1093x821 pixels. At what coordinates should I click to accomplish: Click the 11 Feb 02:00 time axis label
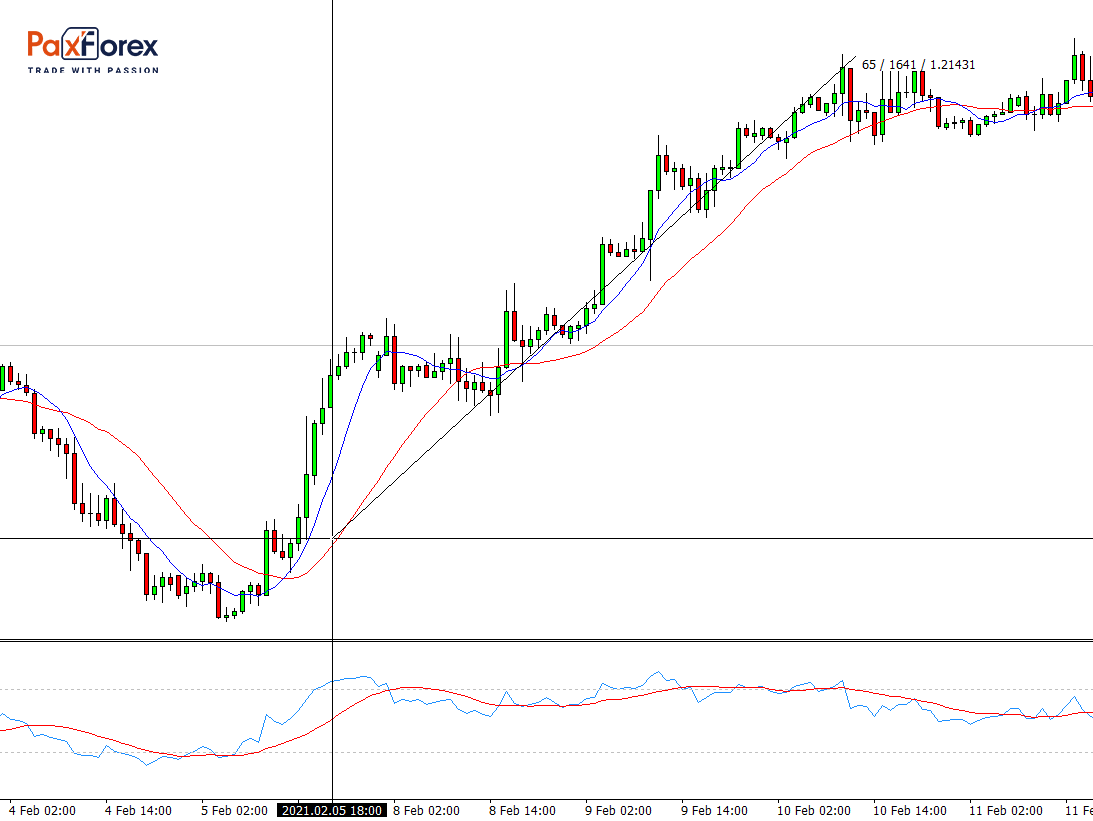[1006, 811]
